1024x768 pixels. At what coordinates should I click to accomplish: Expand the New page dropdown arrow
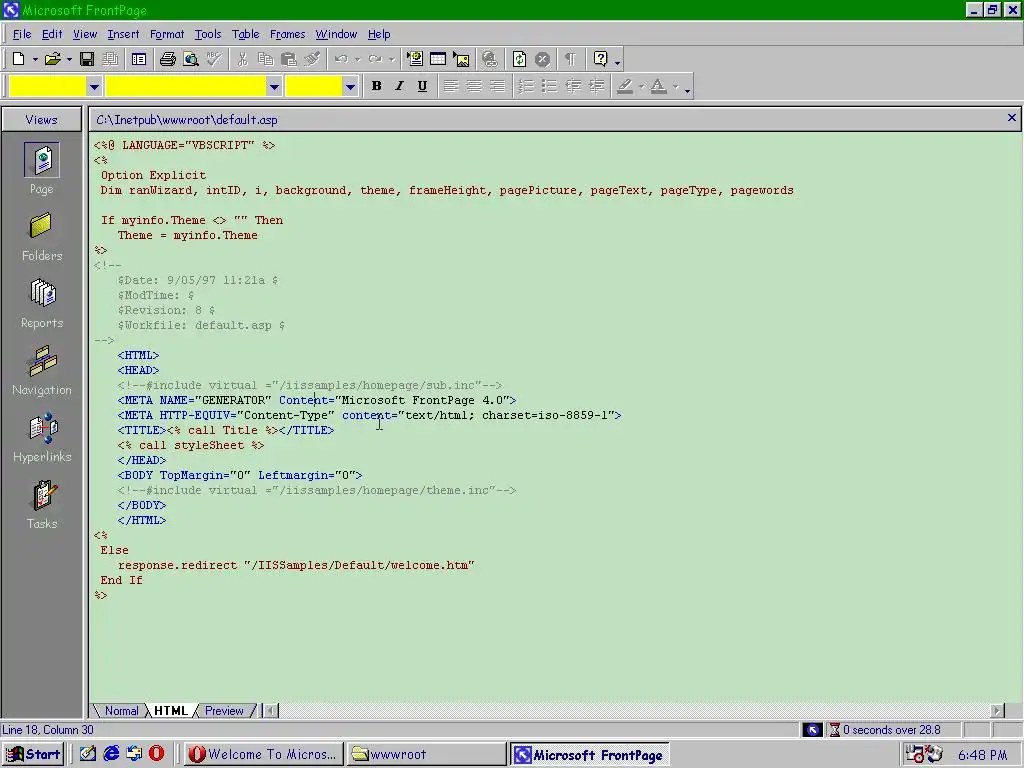pos(35,59)
